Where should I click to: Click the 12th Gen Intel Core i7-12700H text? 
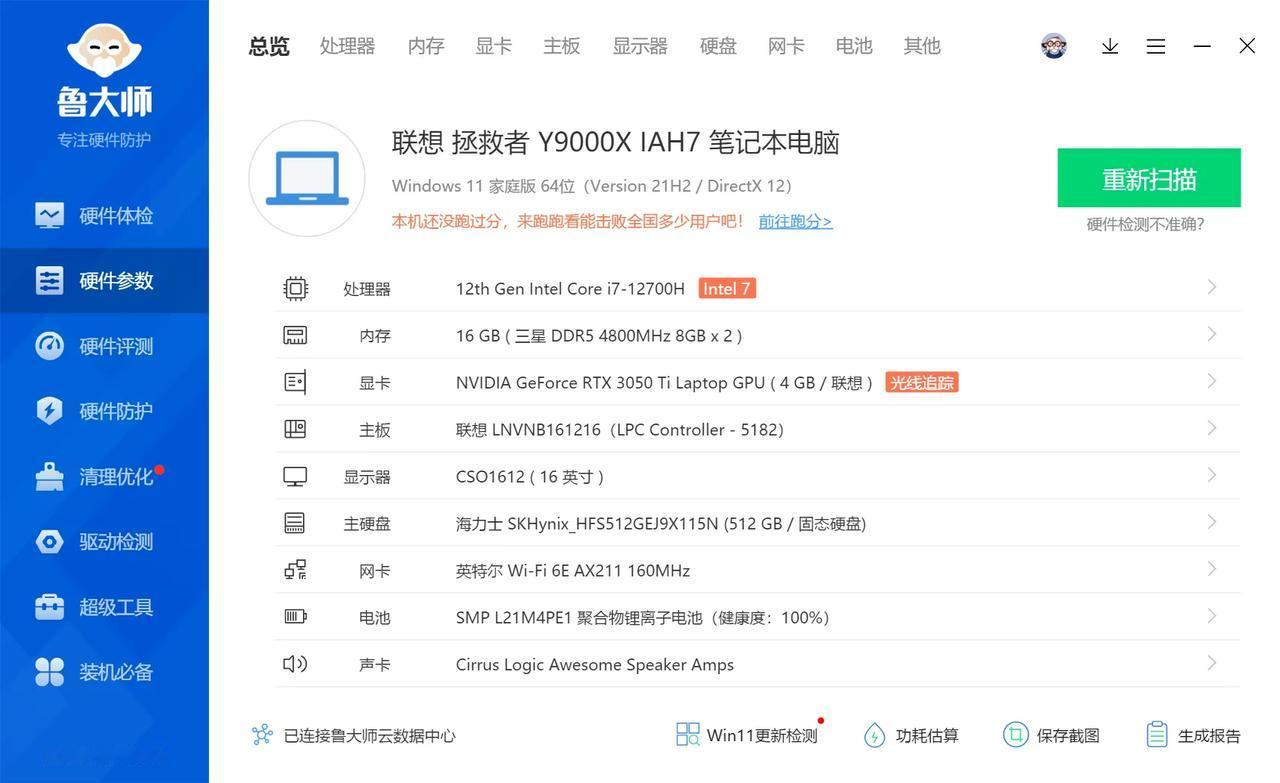coord(570,289)
